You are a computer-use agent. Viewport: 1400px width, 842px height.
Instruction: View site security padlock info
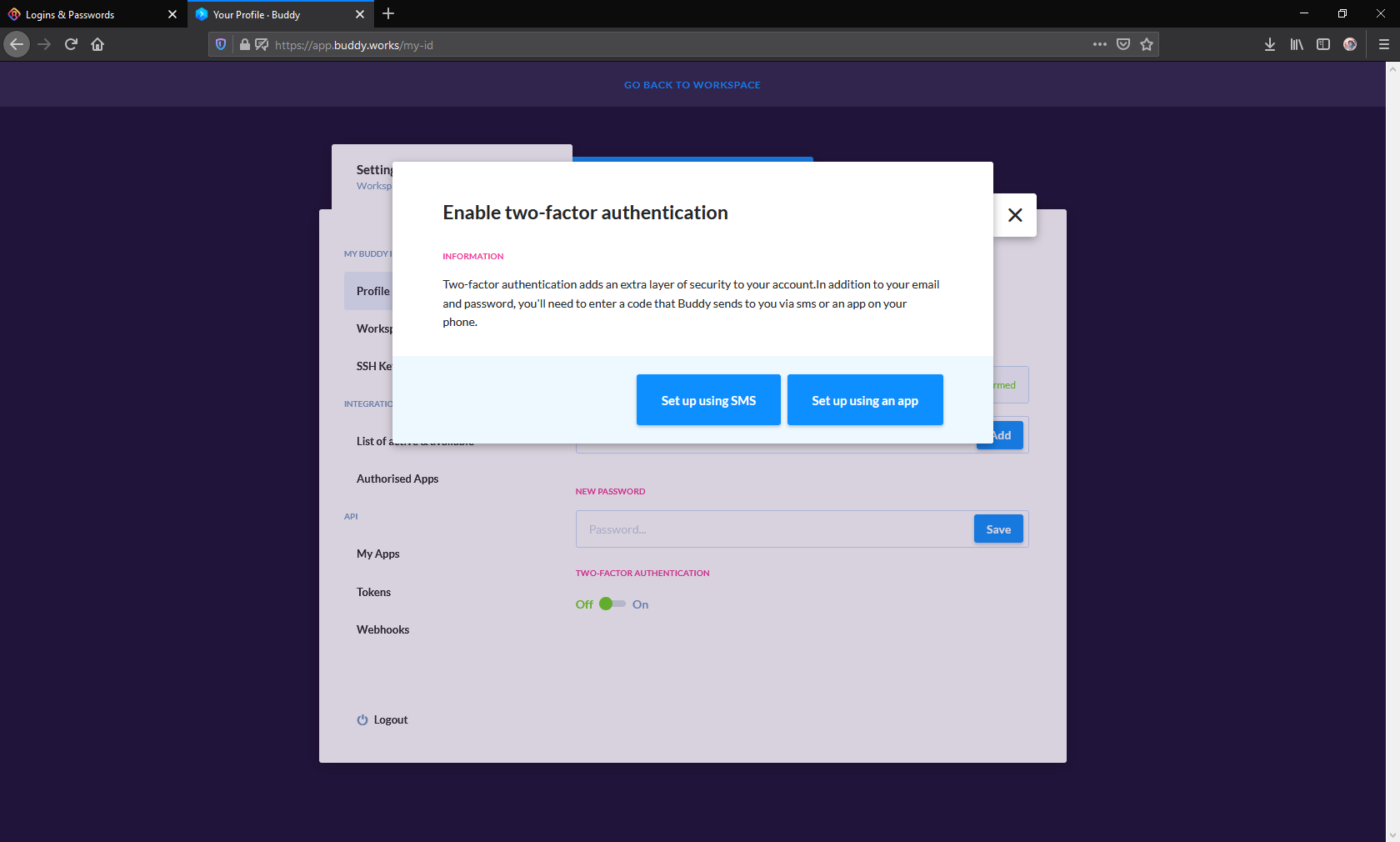click(x=244, y=44)
